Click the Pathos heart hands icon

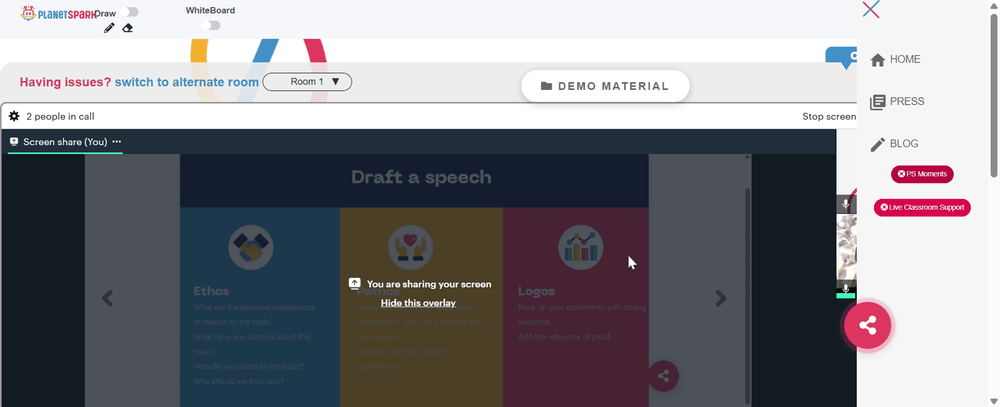[x=411, y=247]
